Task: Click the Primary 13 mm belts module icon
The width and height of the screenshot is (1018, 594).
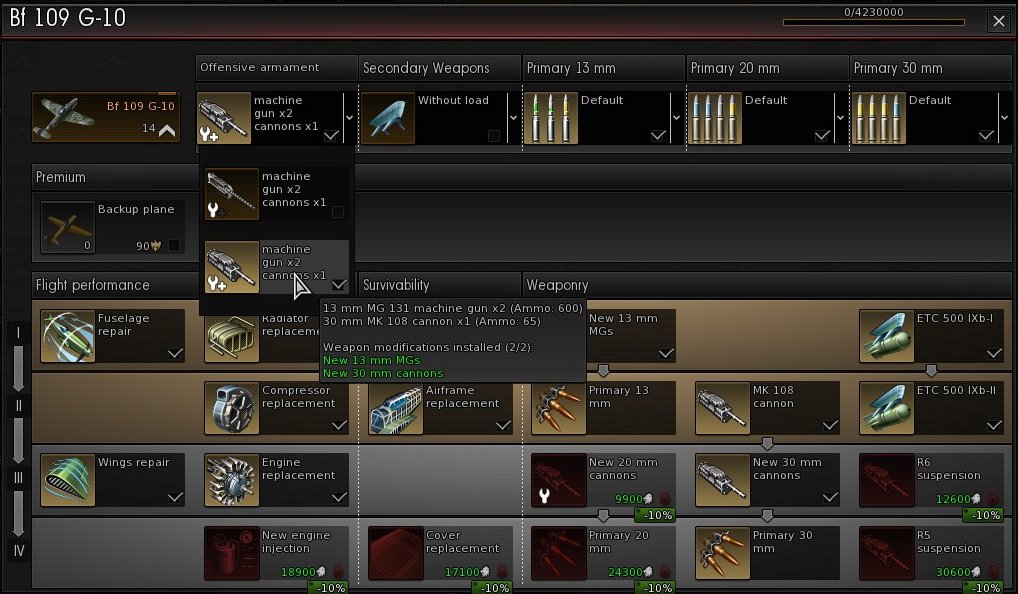Action: [x=559, y=408]
